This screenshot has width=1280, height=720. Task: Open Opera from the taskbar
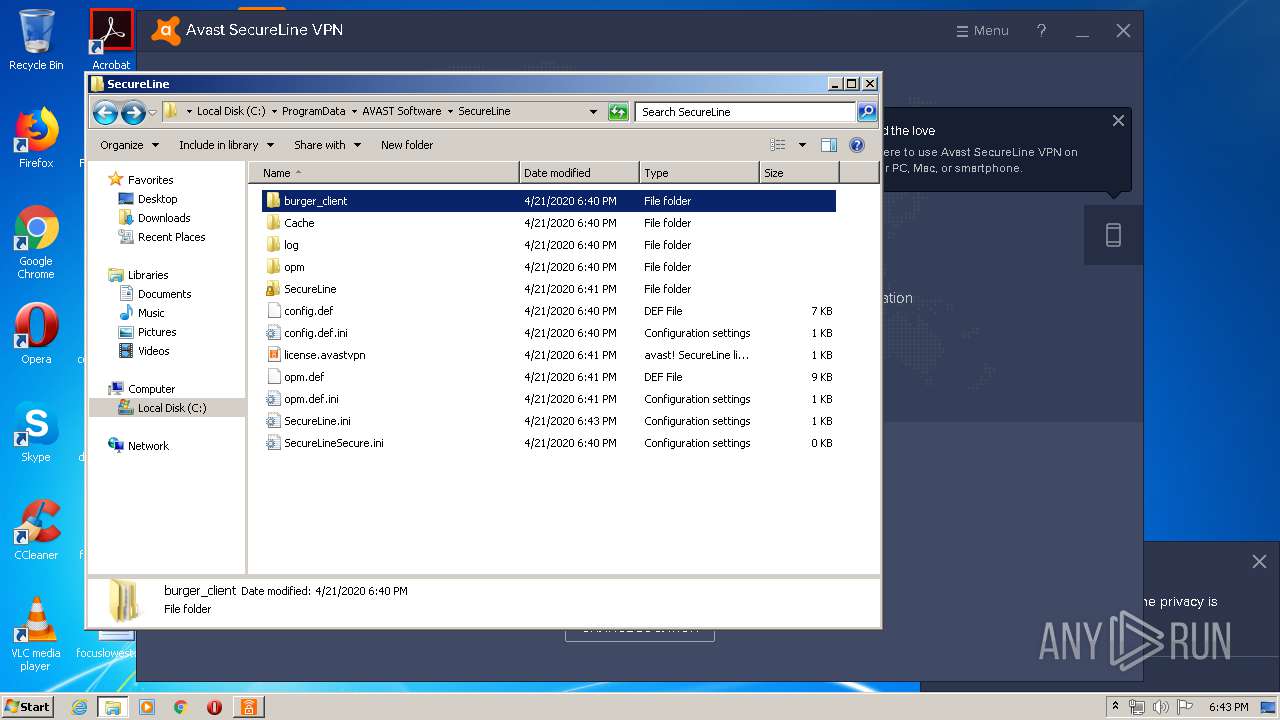click(214, 707)
